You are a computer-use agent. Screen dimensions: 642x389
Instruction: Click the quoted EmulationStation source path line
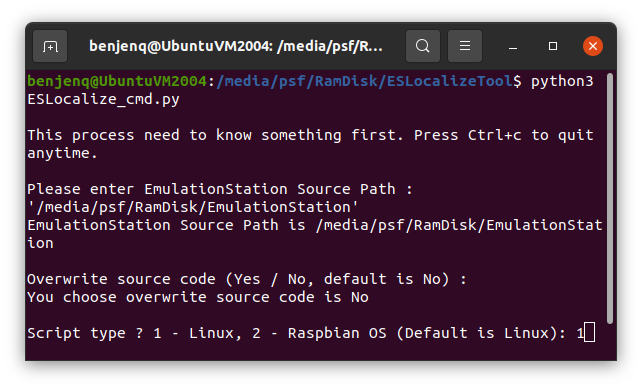pos(193,207)
